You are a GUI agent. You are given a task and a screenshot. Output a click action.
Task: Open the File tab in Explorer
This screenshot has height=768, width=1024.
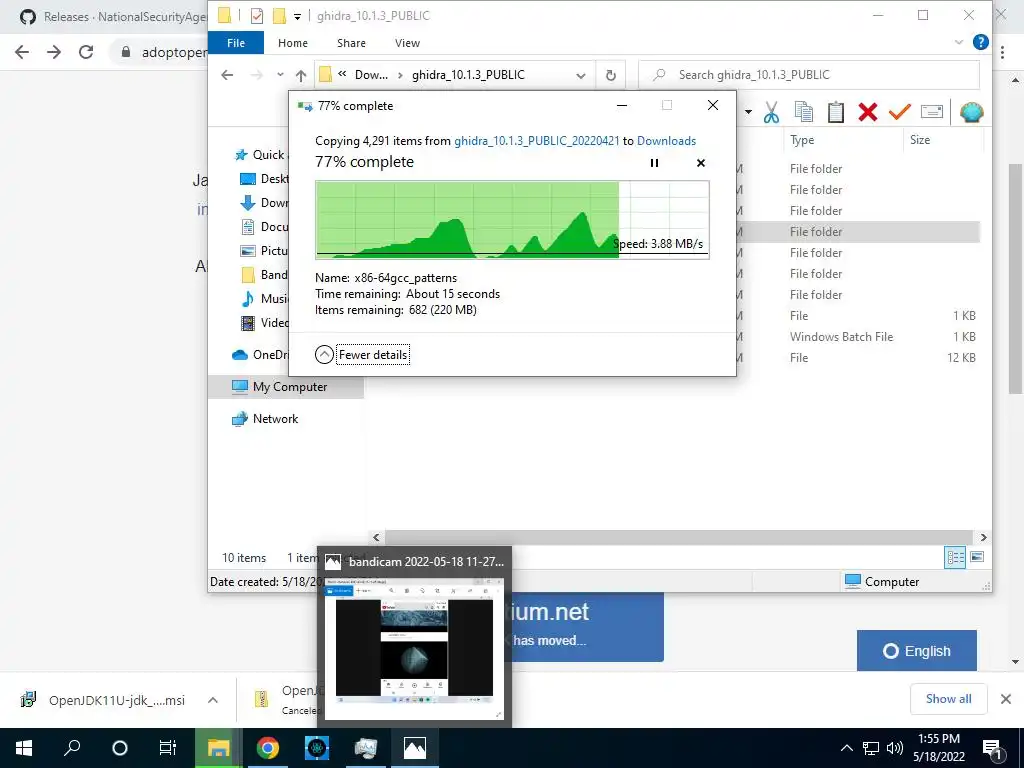(236, 43)
